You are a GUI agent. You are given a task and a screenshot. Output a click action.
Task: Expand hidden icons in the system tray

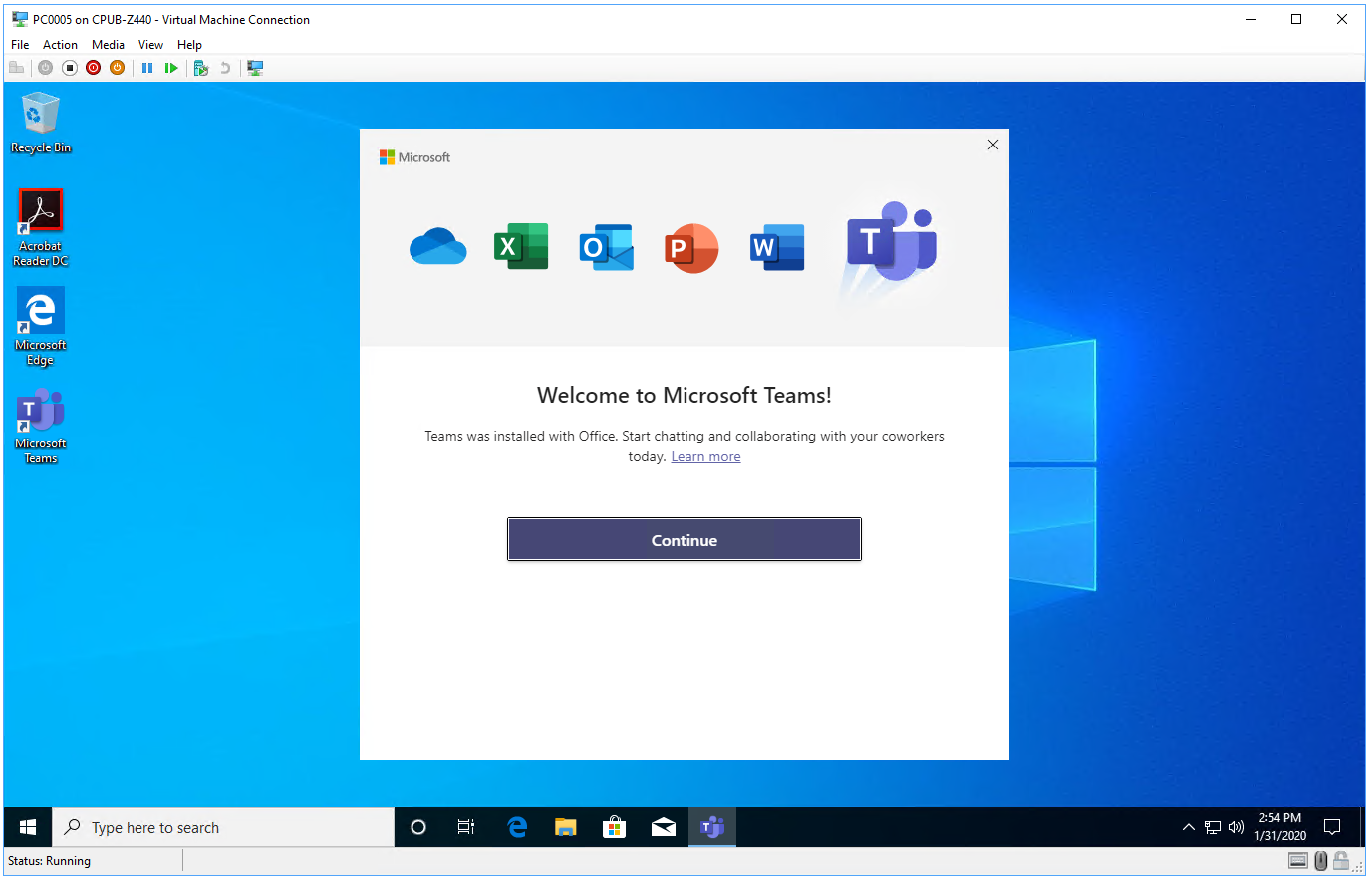[x=1188, y=826]
